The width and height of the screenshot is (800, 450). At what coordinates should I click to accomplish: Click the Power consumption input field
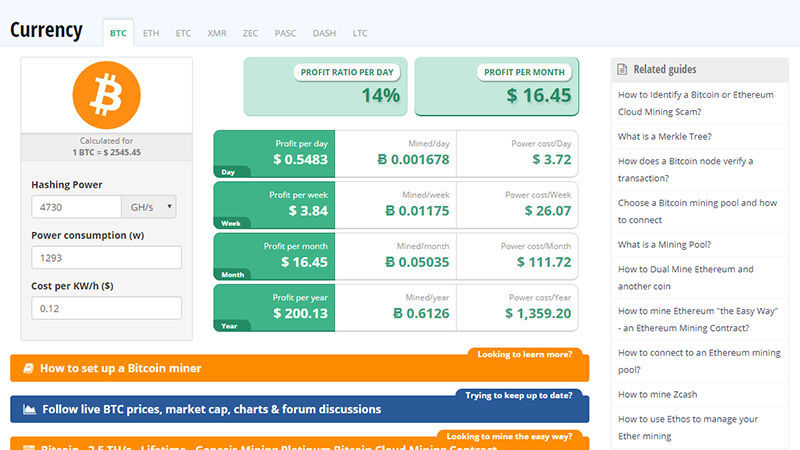point(106,257)
